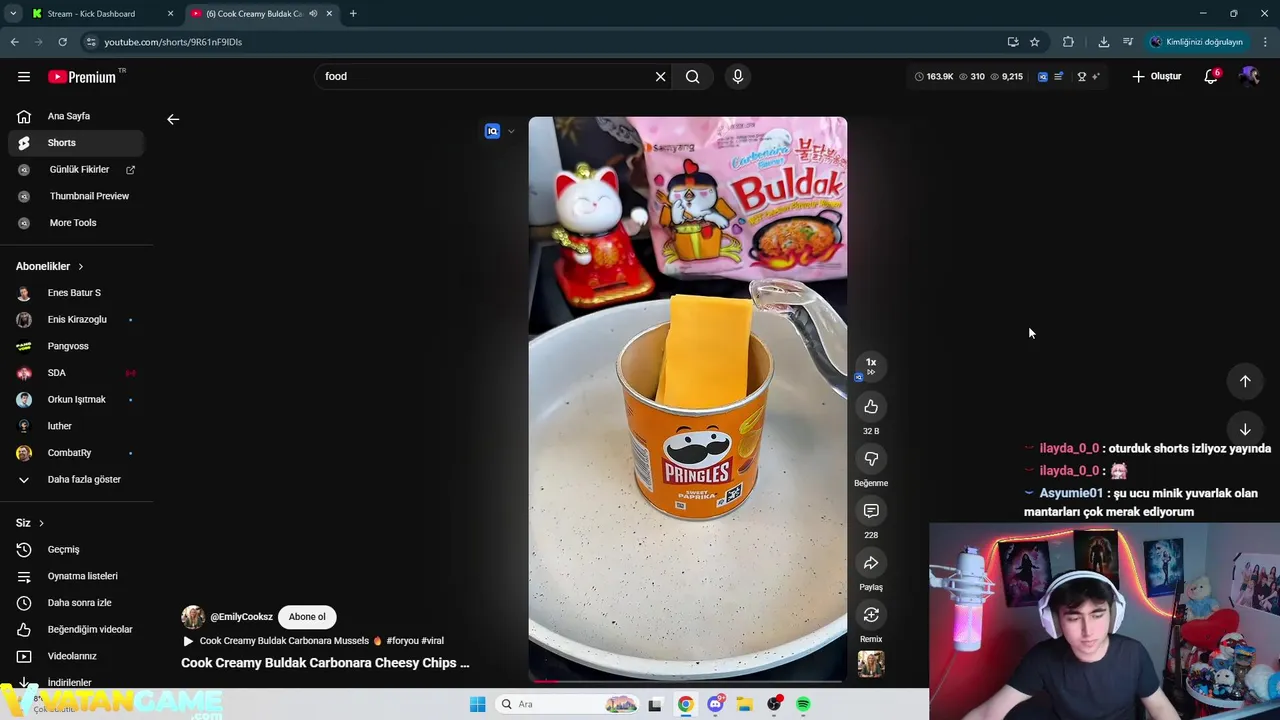Open the SDA subscription channel
1280x720 pixels.
coord(76,373)
